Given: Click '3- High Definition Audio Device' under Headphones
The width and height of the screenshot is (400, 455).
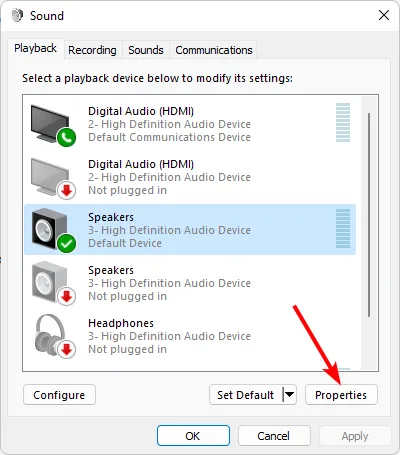Looking at the screenshot, I should [x=169, y=336].
